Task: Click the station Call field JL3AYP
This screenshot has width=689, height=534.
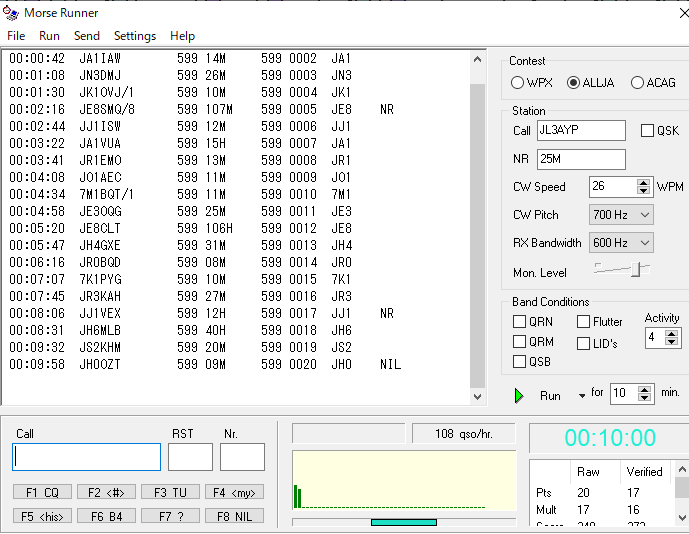Action: click(581, 131)
